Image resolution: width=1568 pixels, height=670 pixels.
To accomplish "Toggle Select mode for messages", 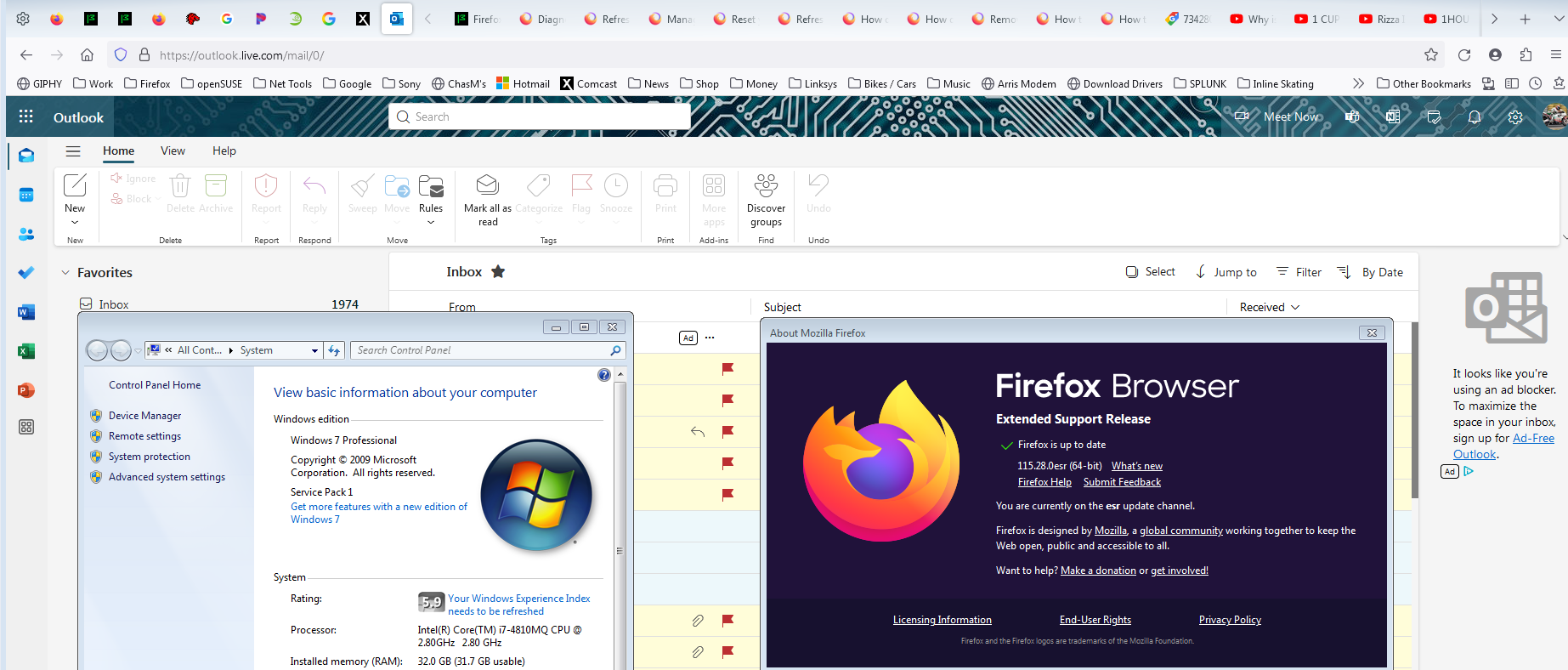I will coord(1151,272).
